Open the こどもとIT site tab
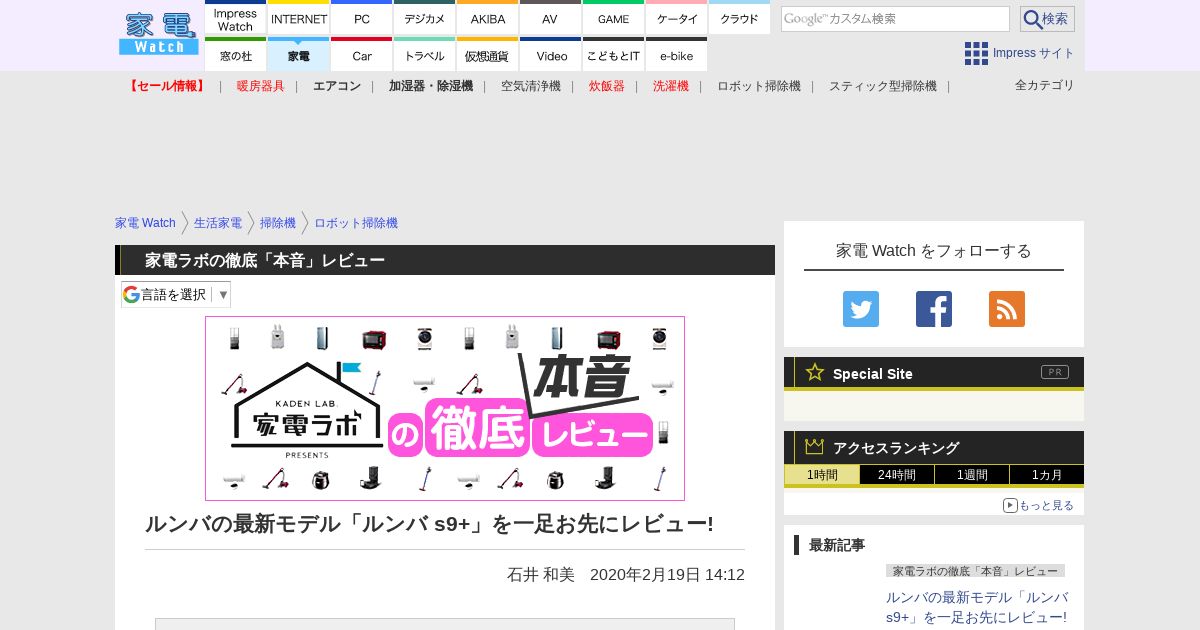Screen dimensions: 1200x630 (613, 56)
